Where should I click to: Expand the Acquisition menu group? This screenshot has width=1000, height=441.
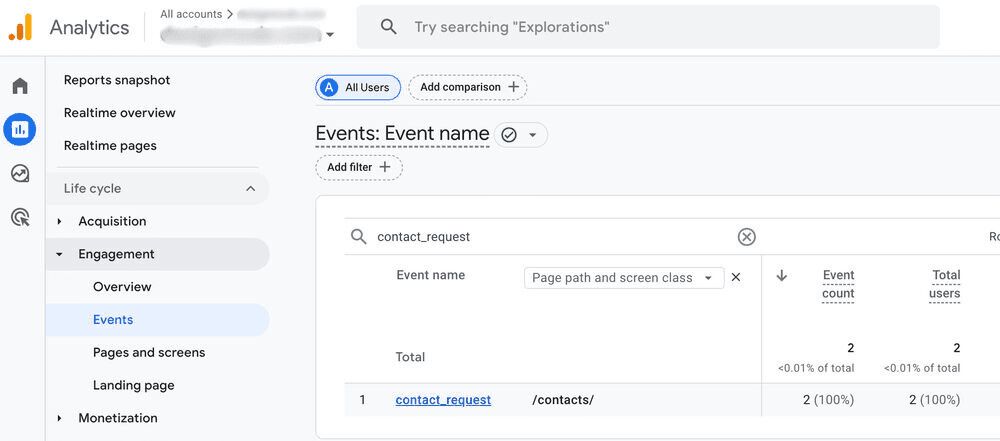[x=60, y=221]
